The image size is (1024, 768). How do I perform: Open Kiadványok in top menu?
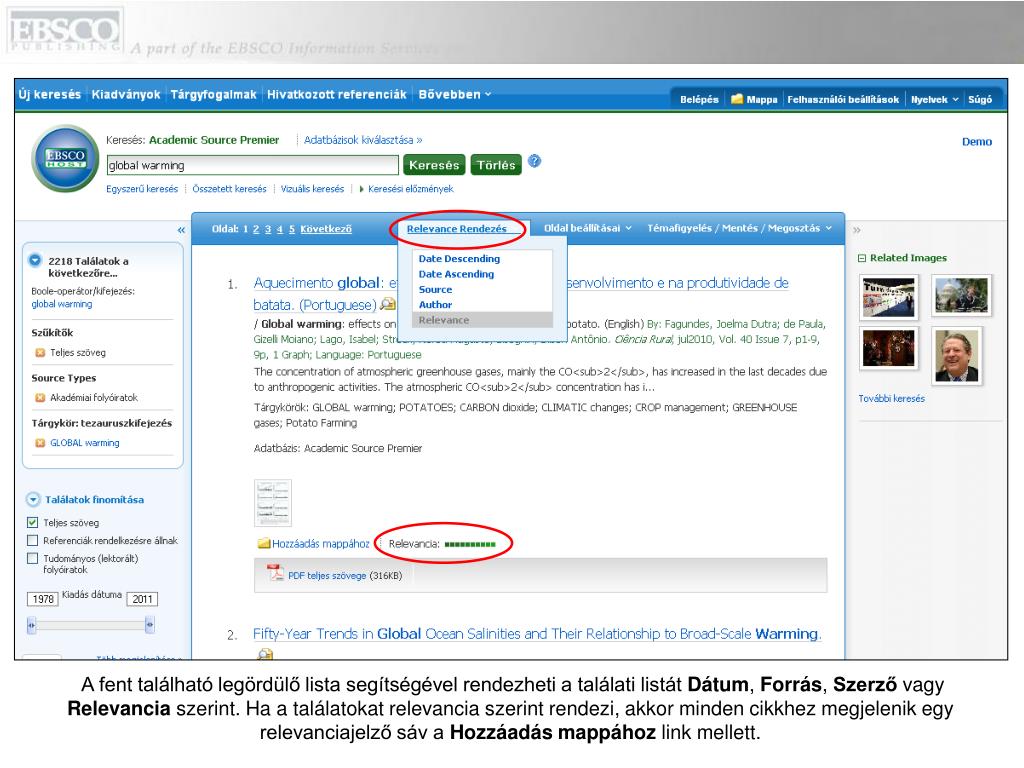tap(126, 94)
